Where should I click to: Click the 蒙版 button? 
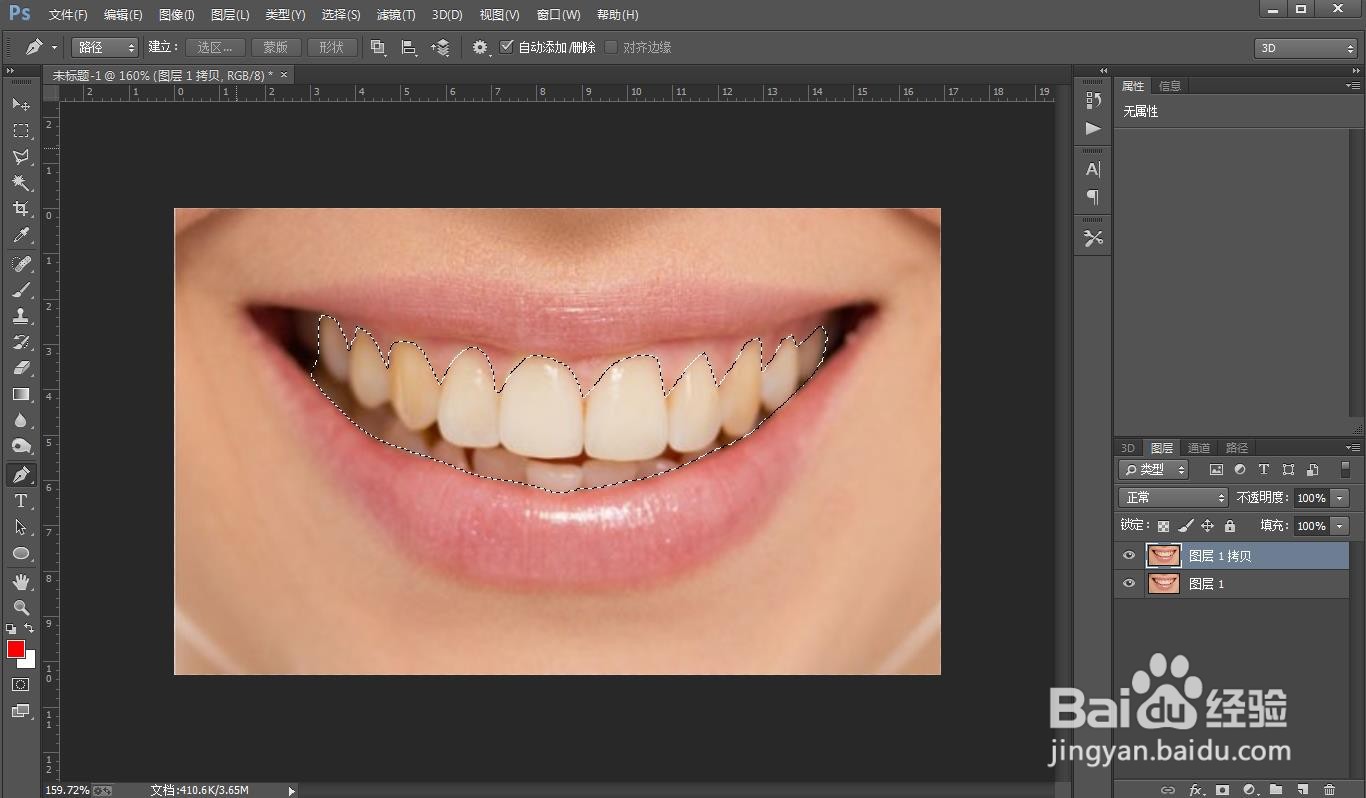[276, 47]
